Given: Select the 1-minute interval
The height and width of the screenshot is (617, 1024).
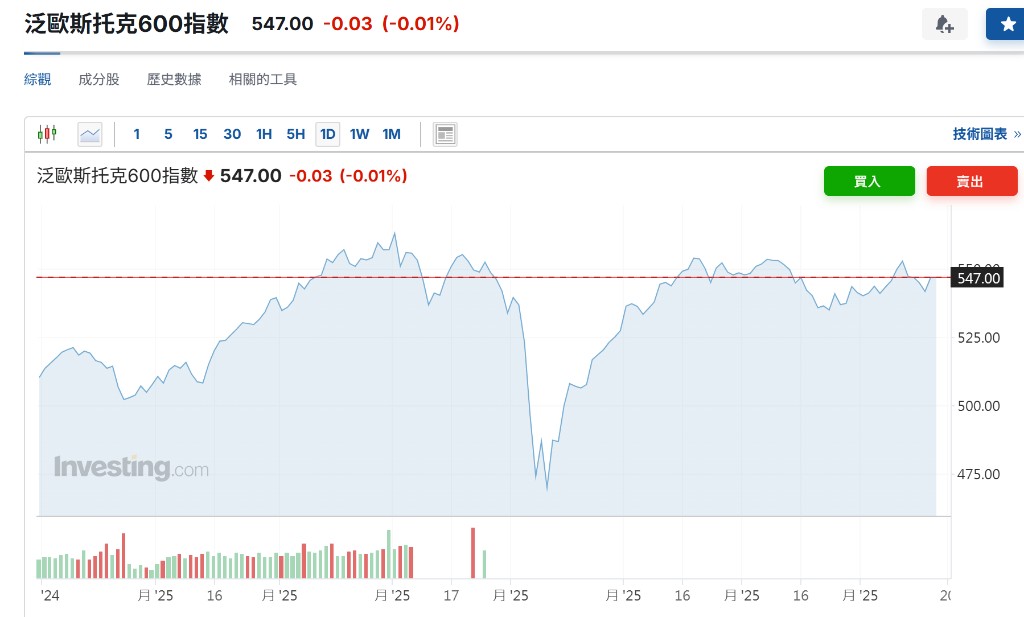Looking at the screenshot, I should point(136,134).
